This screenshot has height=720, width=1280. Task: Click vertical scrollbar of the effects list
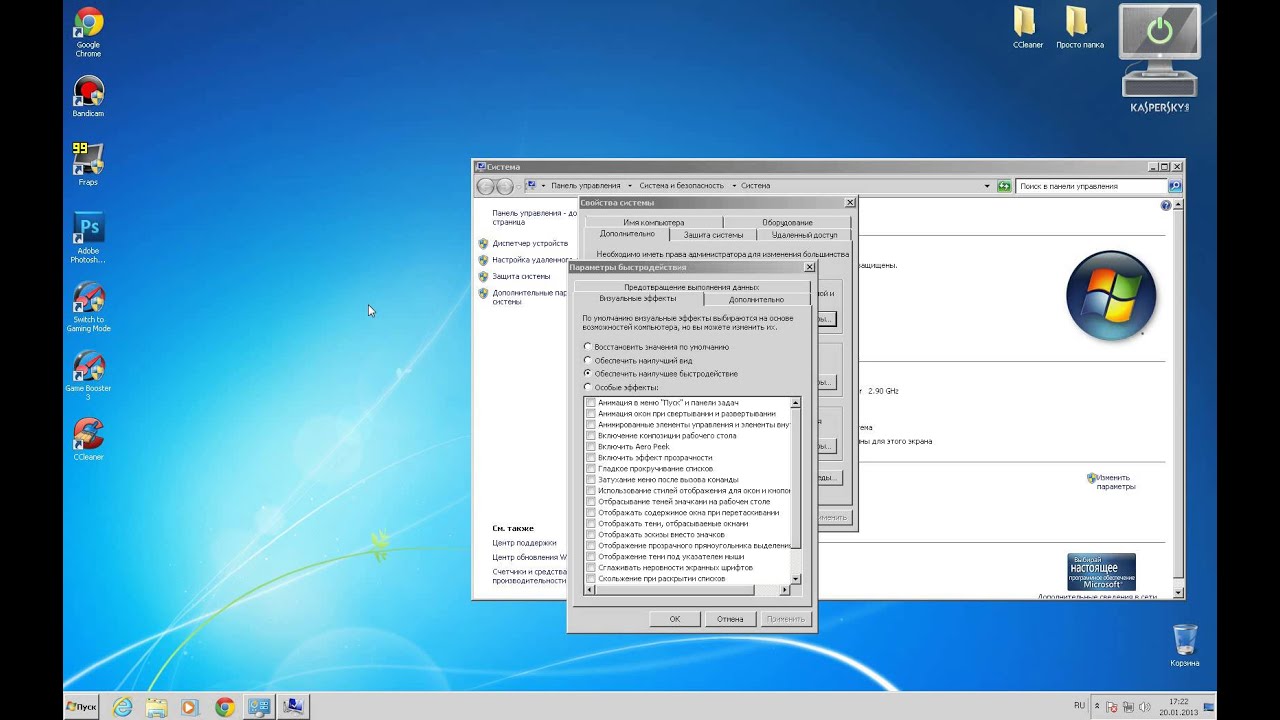point(796,490)
